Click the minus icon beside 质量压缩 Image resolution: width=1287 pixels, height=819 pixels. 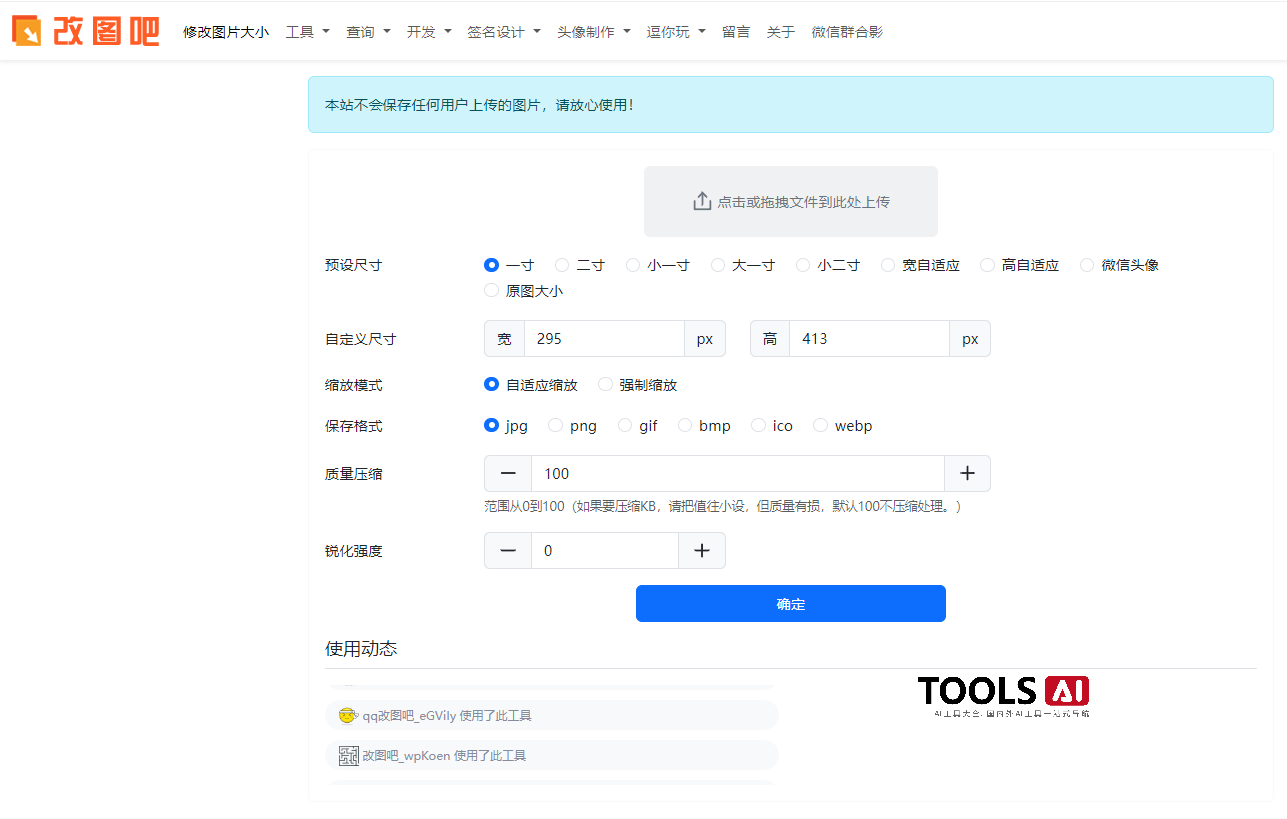coord(507,473)
